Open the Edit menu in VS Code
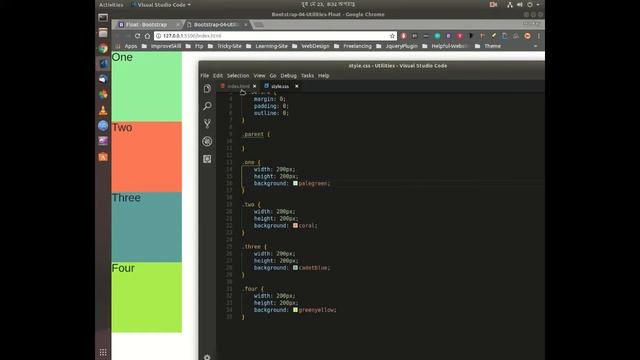 click(218, 76)
